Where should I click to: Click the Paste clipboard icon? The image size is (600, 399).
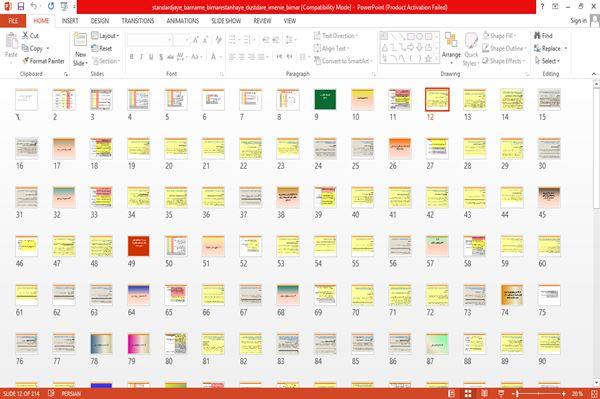[11, 41]
